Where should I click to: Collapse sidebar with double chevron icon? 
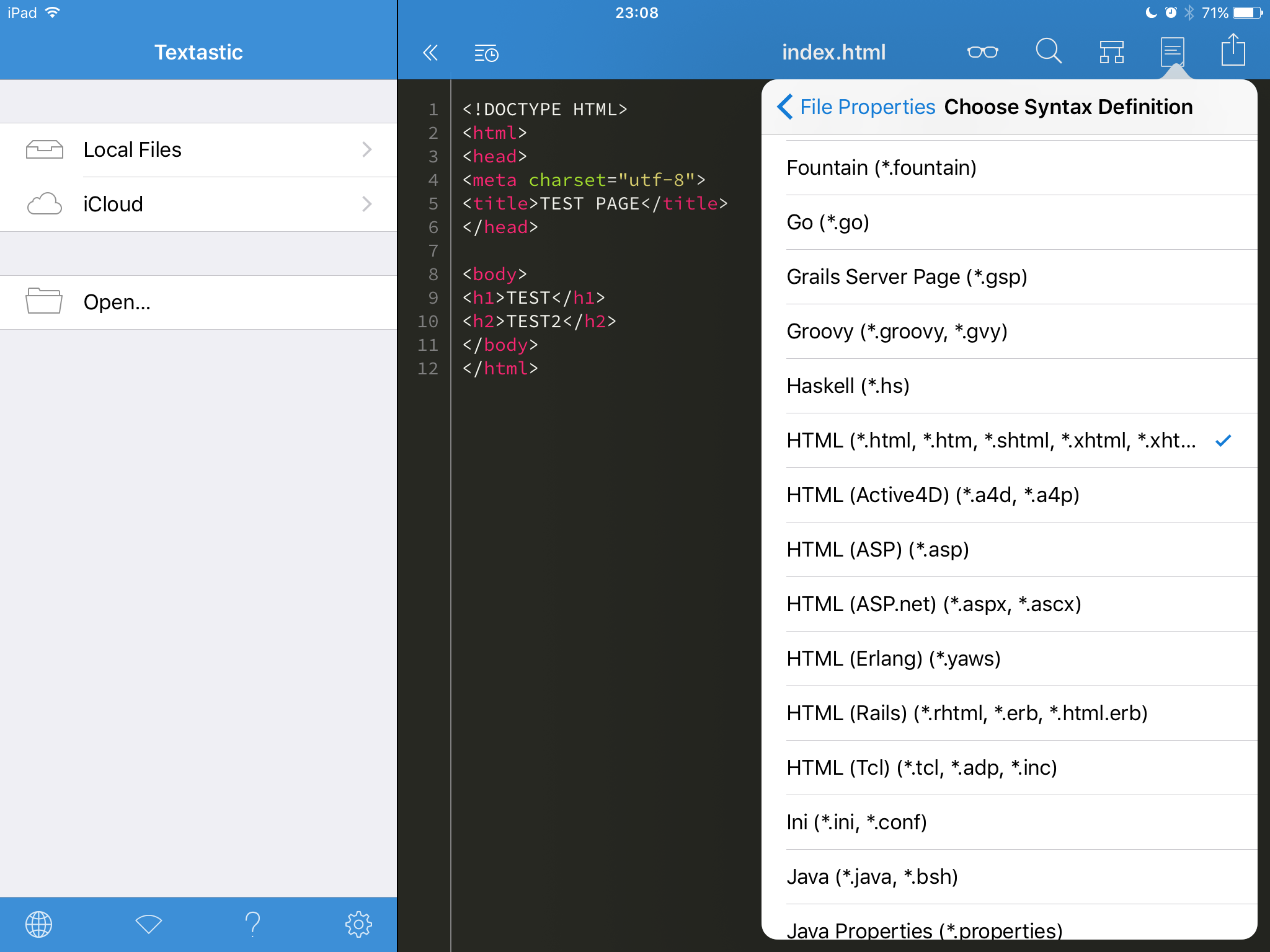(x=430, y=53)
